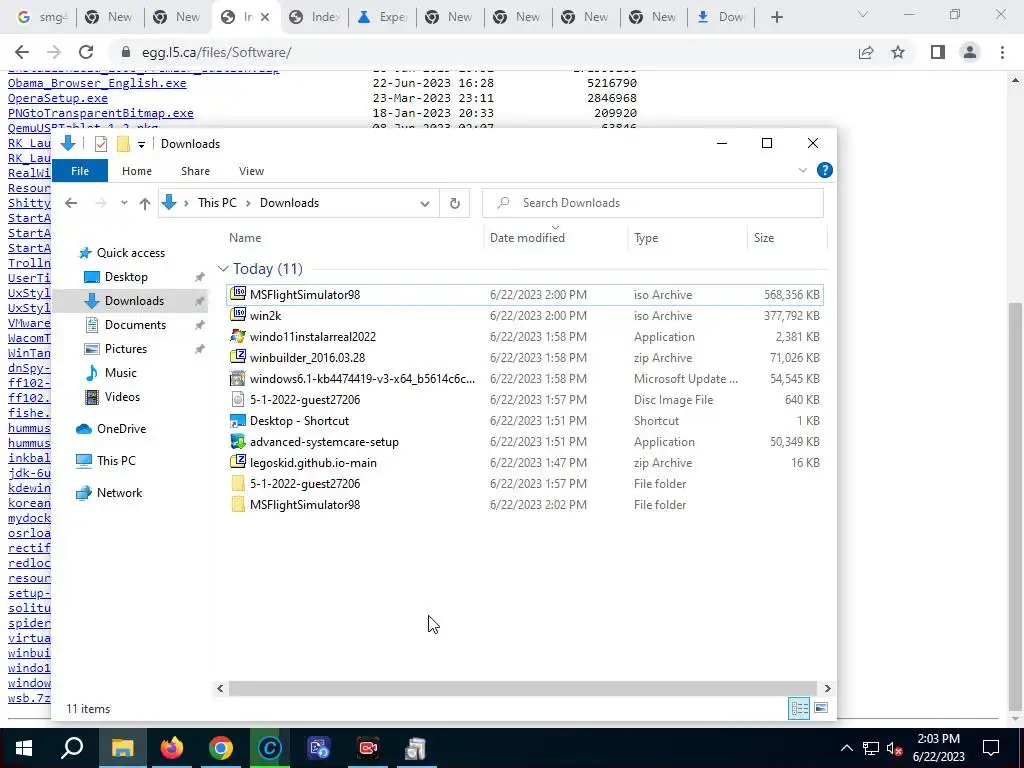Select the 5-1-2022-guest27206 folder icon
Screen dimensions: 1024x768
(x=238, y=483)
